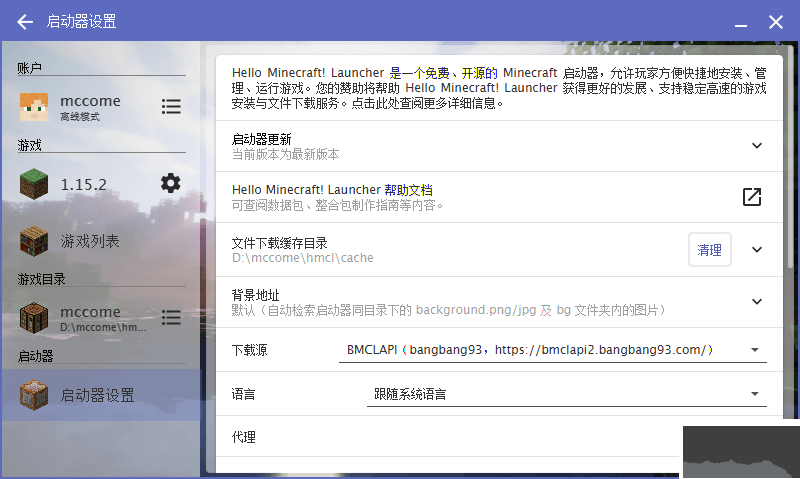Viewport: 800px width, 479px height.
Task: Select 游戏列表 in the sidebar
Action: tap(101, 241)
